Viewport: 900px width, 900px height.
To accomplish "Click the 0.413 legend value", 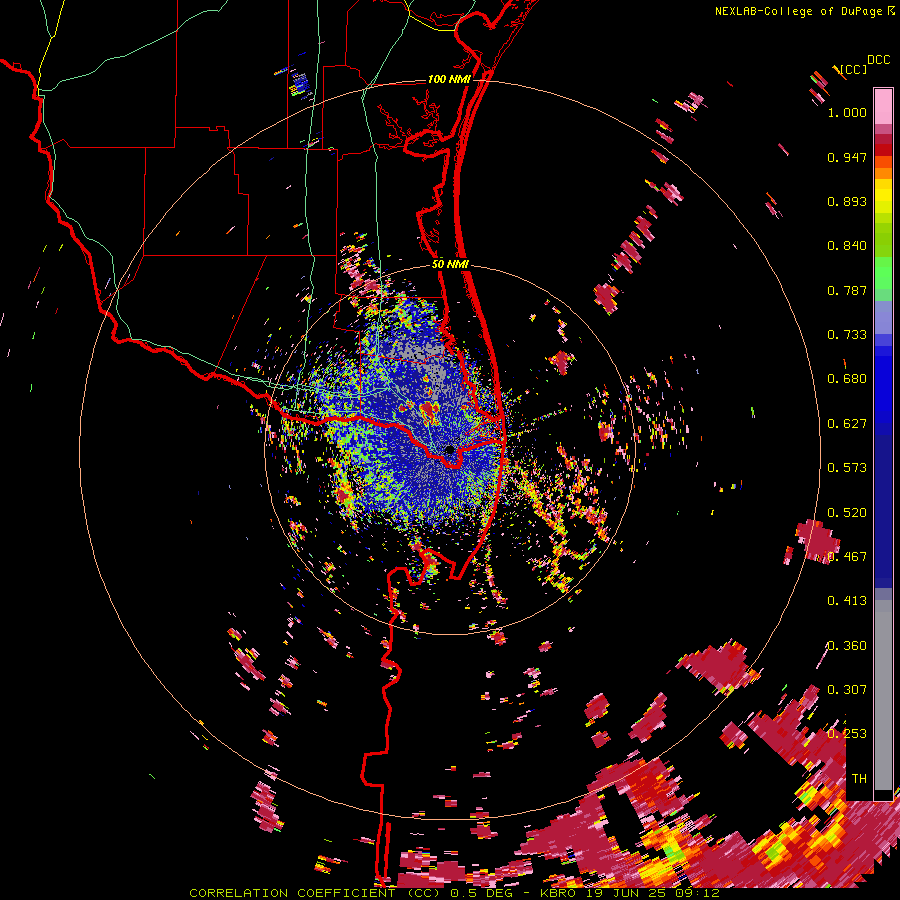I will 847,601.
